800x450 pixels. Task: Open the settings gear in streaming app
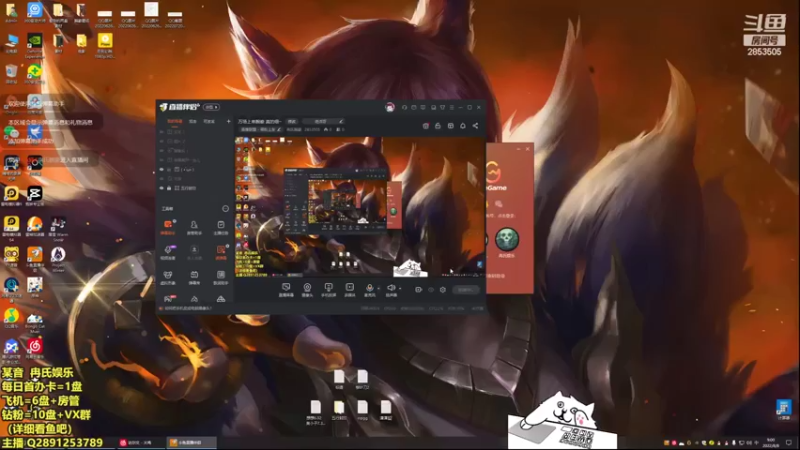pos(443,290)
